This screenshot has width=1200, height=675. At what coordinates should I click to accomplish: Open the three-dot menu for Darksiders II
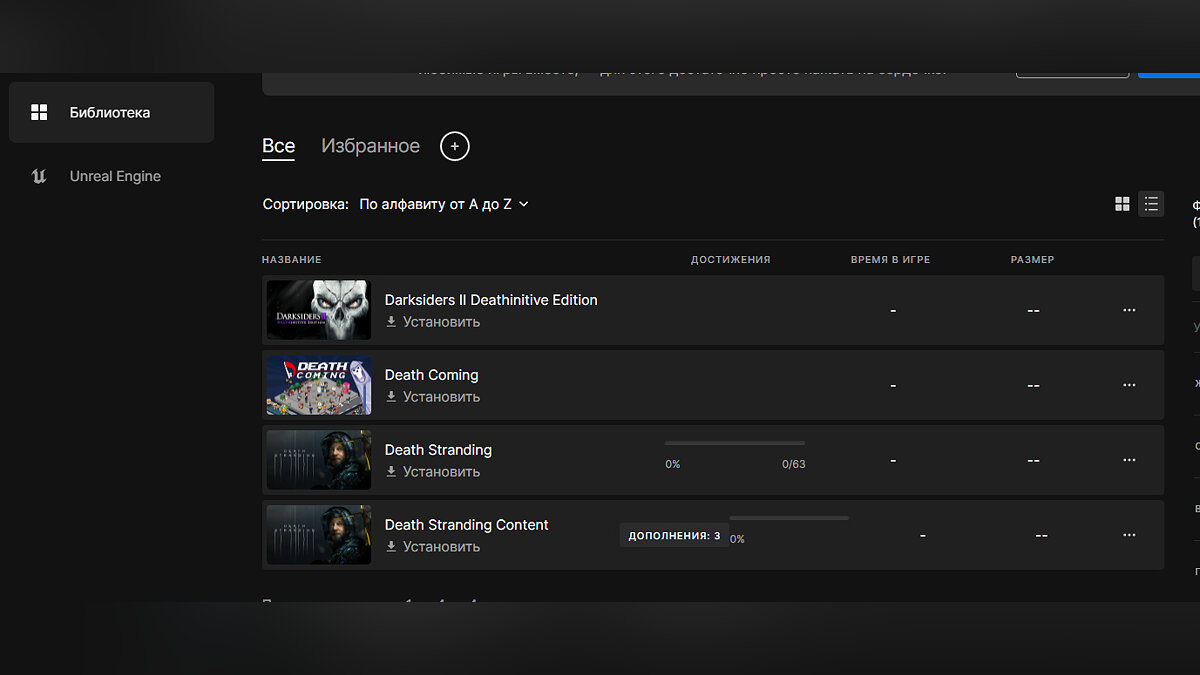tap(1129, 310)
